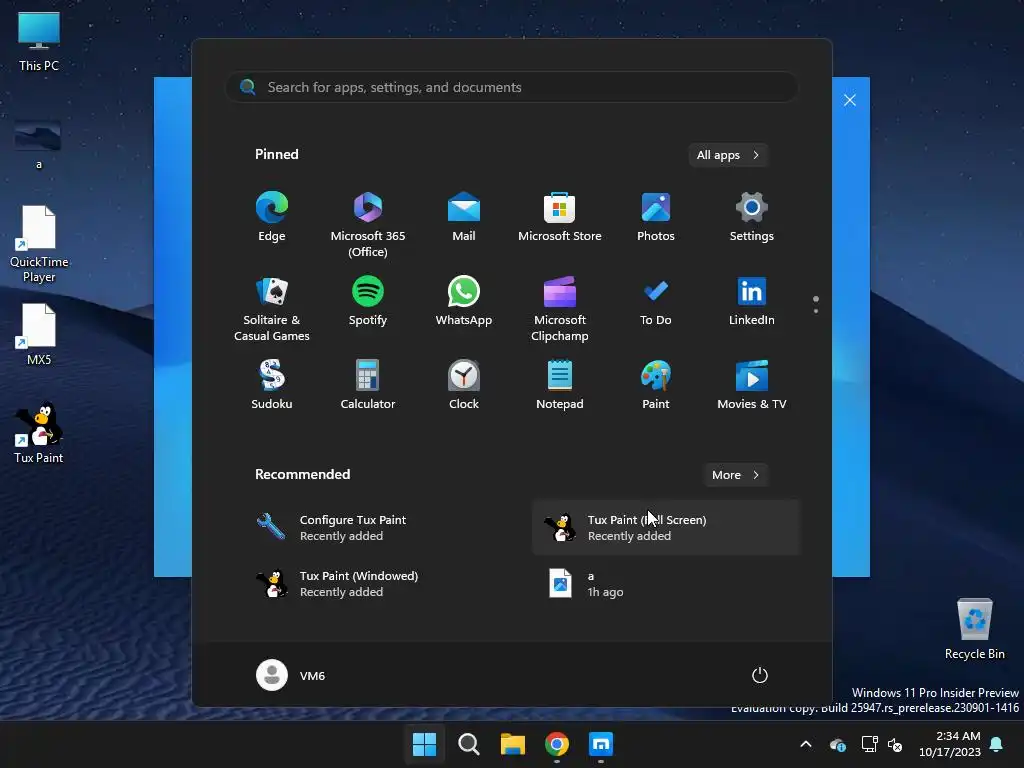Show More recommended items
Viewport: 1024px width, 768px height.
735,475
